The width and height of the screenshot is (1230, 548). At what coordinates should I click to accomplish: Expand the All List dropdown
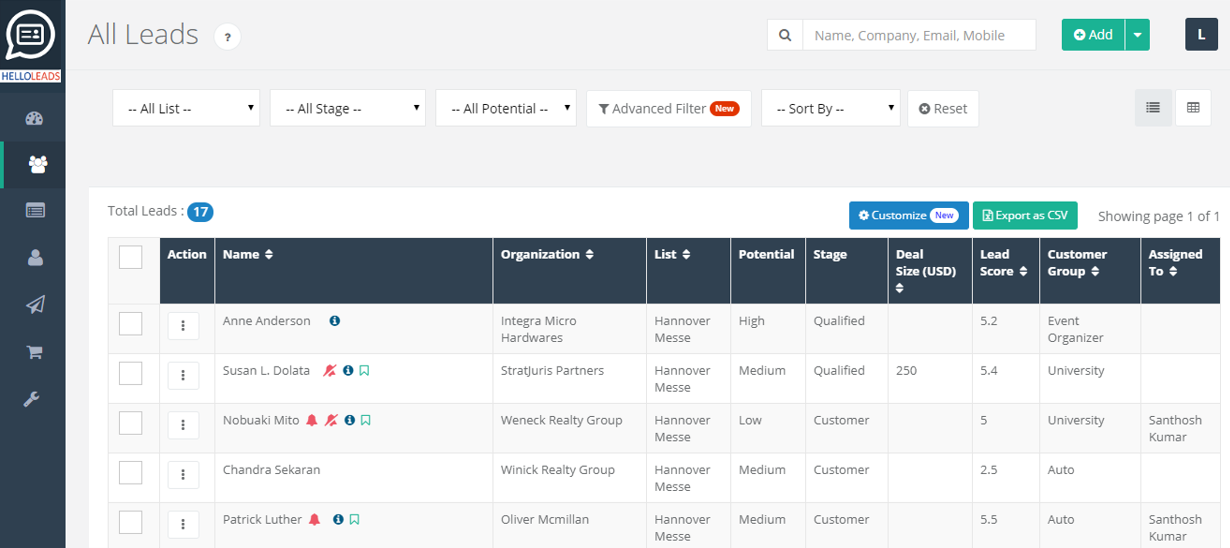pyautogui.click(x=186, y=108)
